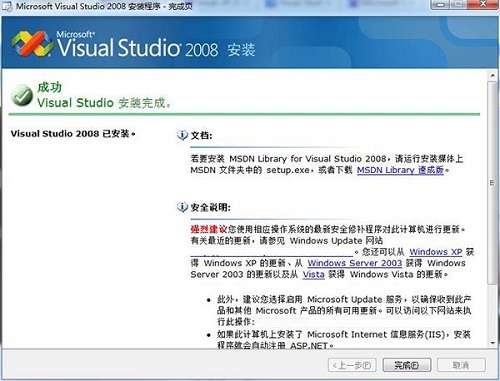Click the scrollbar track below the thumb
The image size is (500, 381).
(493, 311)
